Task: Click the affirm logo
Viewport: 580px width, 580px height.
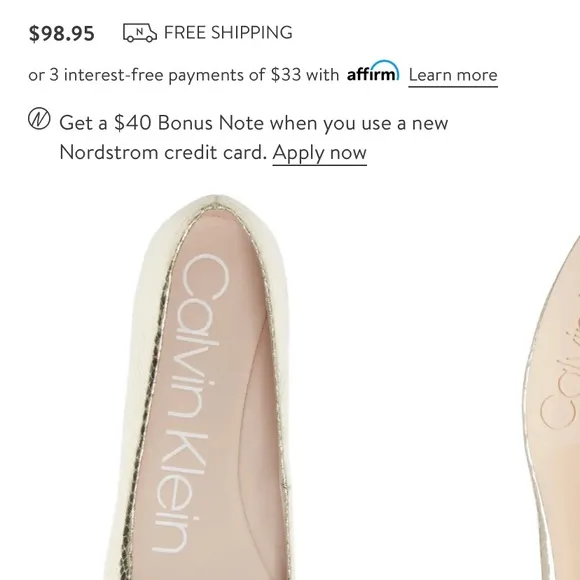Action: (373, 71)
